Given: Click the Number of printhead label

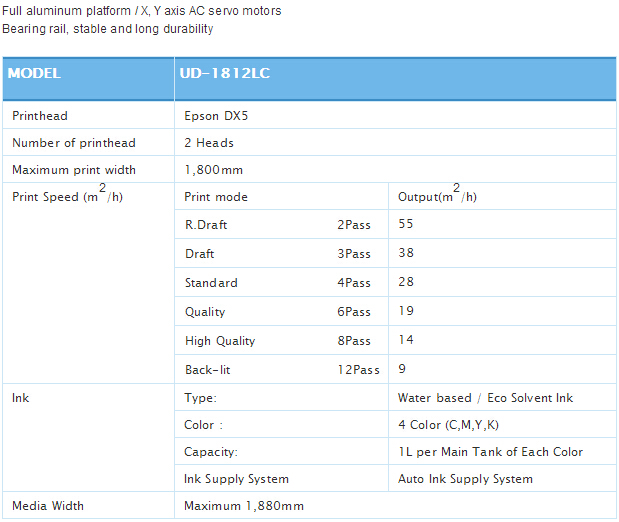Looking at the screenshot, I should (74, 143).
